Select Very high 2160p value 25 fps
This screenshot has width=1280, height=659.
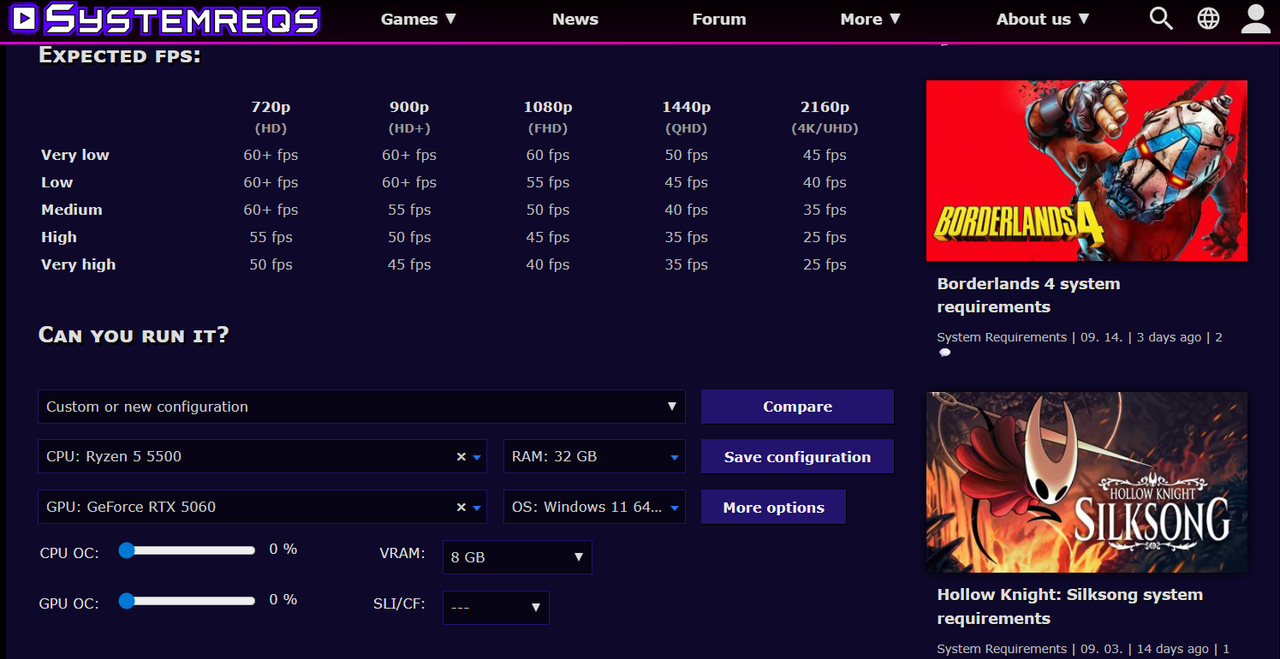click(825, 265)
